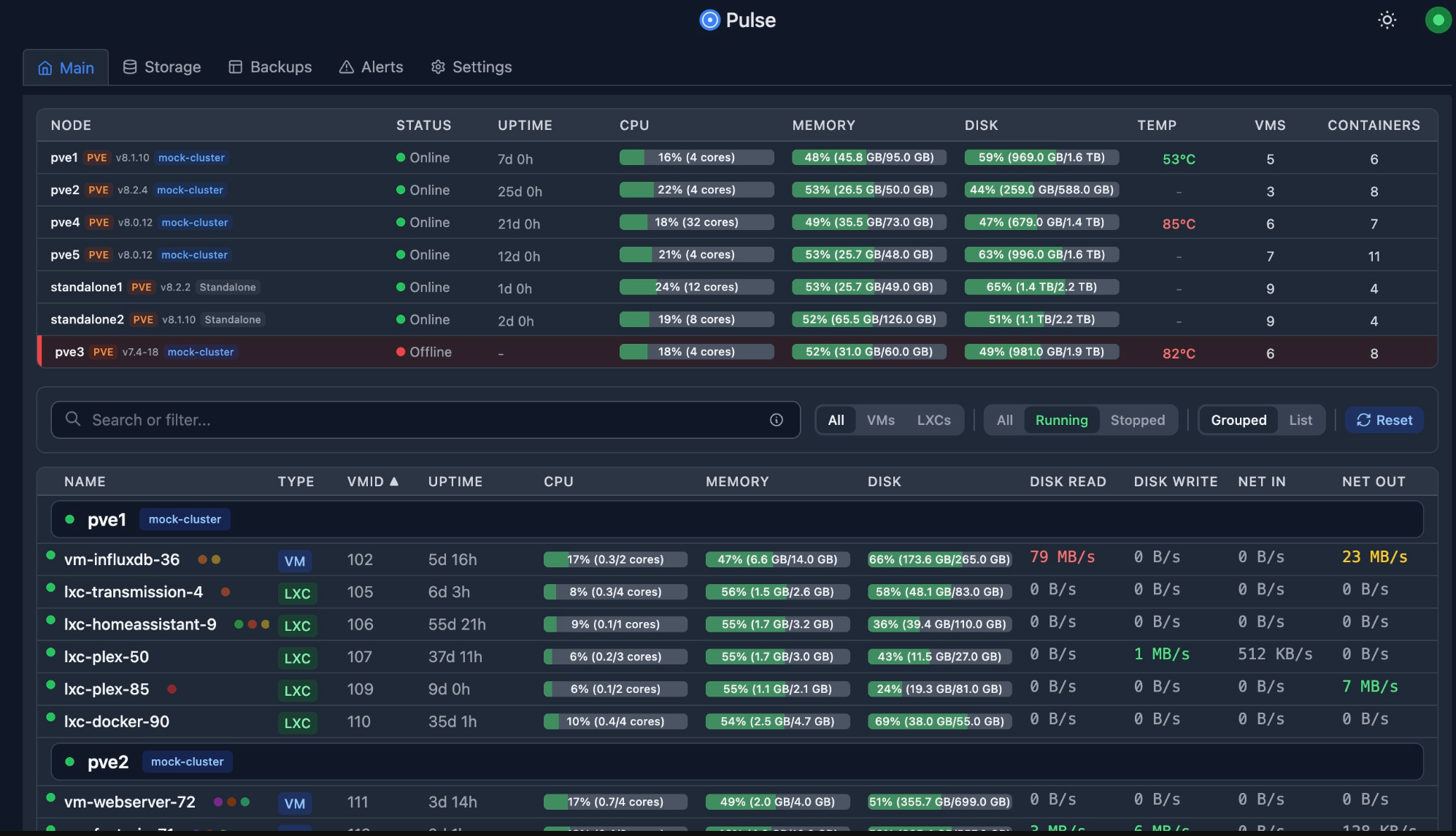Switch the view from Grouped to List
The height and width of the screenshot is (836, 1456).
[1301, 420]
